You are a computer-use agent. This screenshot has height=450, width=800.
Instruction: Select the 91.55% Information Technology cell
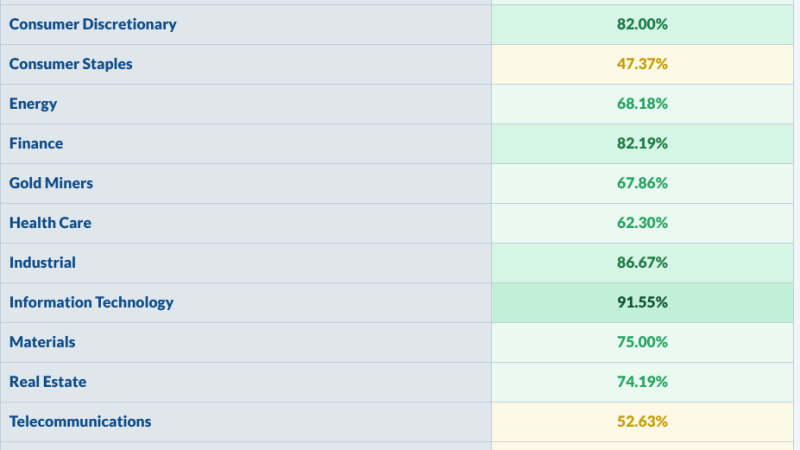point(642,303)
